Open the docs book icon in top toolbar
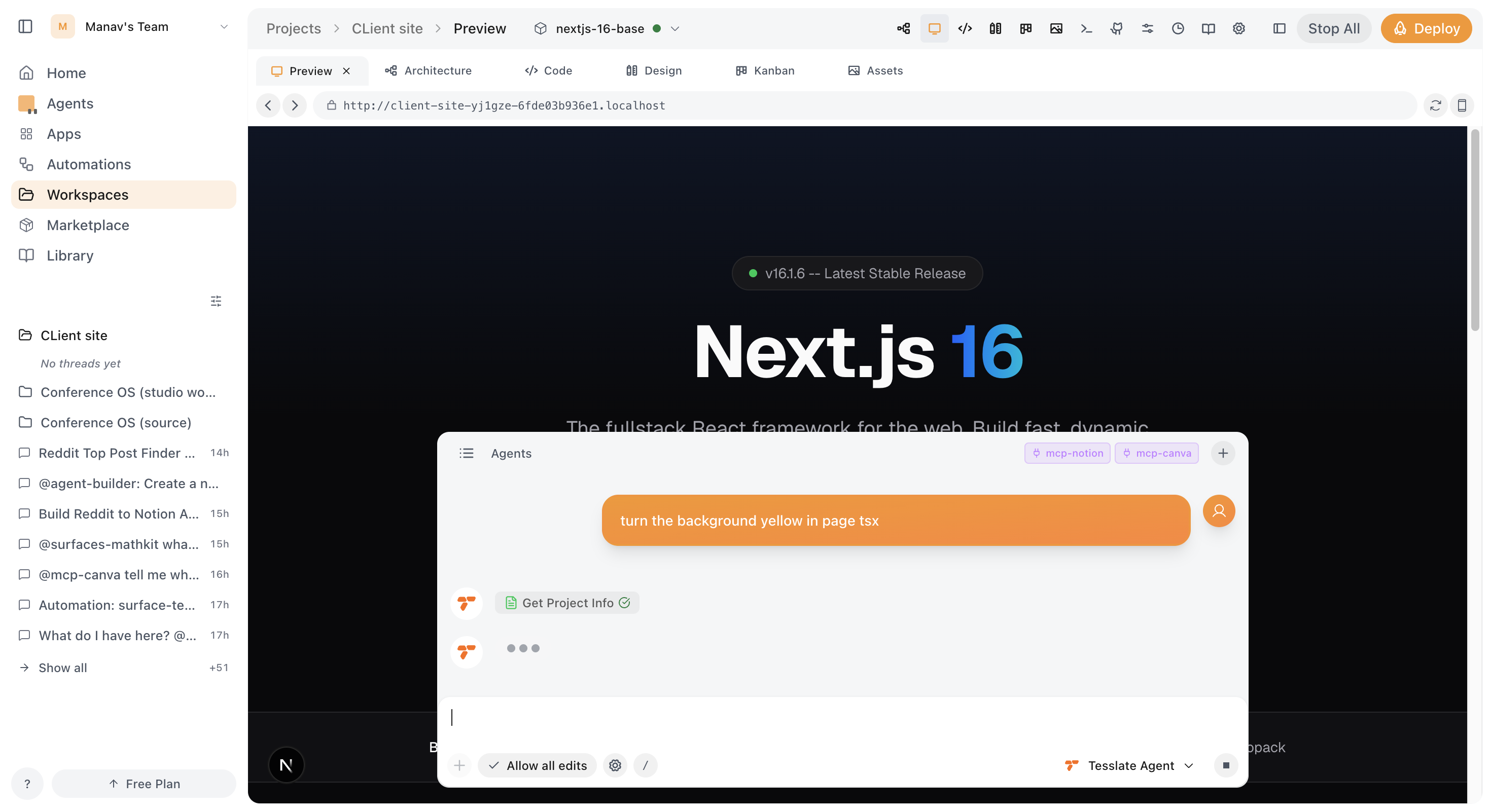Screen dimensions: 1491x812 pyautogui.click(x=1208, y=28)
